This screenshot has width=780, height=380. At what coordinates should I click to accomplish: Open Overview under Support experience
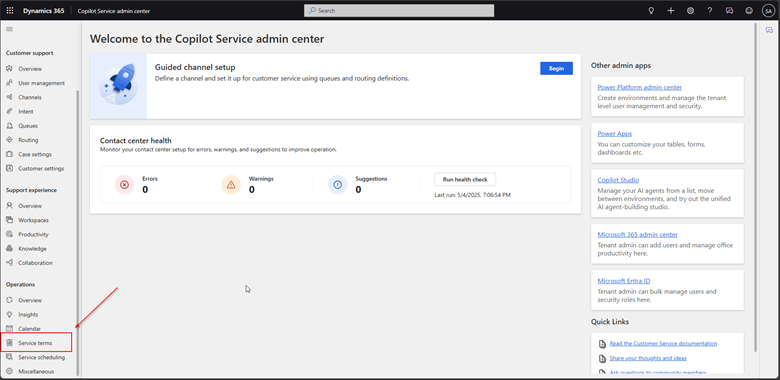tap(30, 206)
